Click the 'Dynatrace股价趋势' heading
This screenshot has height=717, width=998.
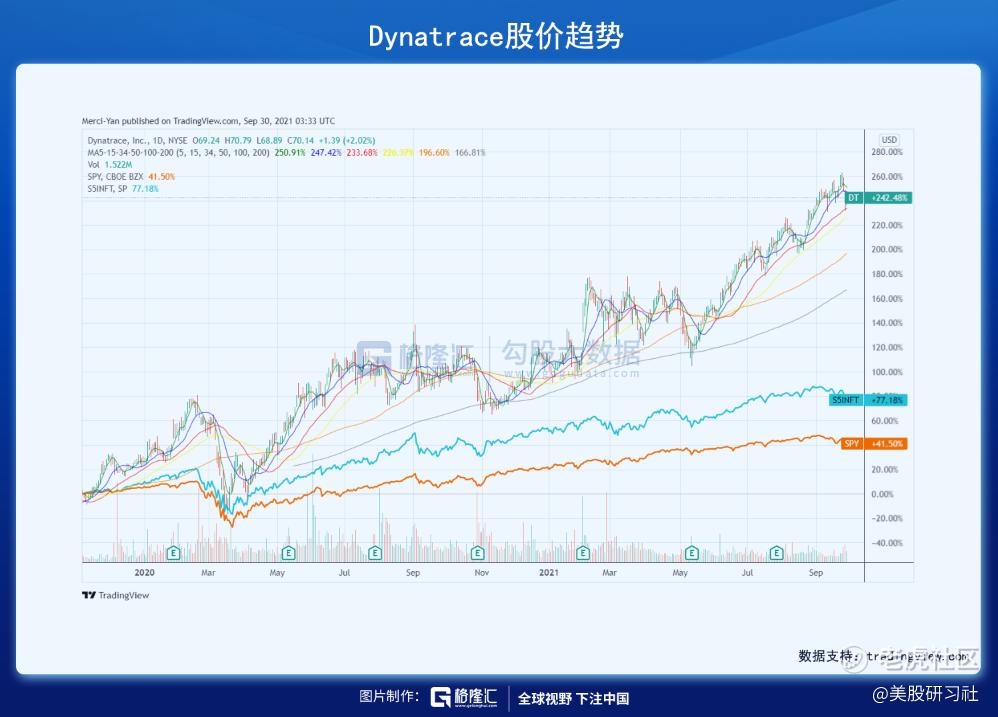pos(496,36)
